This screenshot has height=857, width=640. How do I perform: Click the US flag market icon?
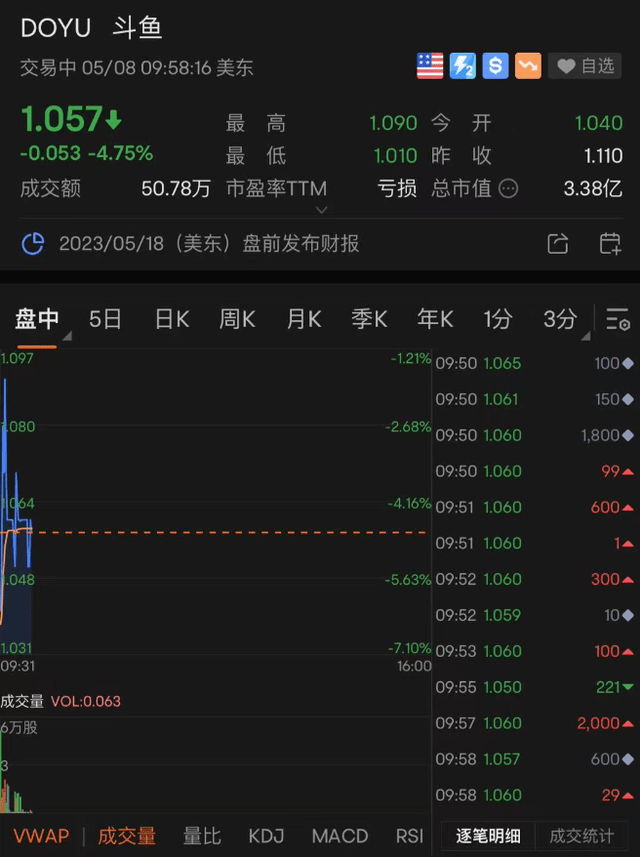[430, 66]
